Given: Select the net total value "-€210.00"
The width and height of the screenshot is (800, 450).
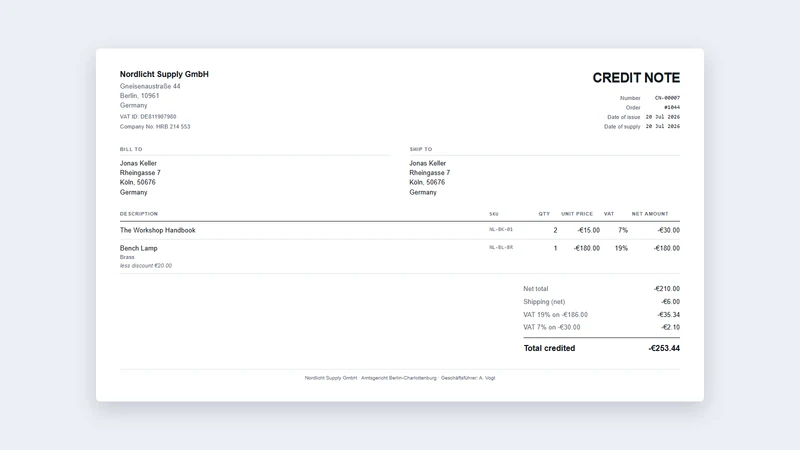Looking at the screenshot, I should (x=667, y=289).
